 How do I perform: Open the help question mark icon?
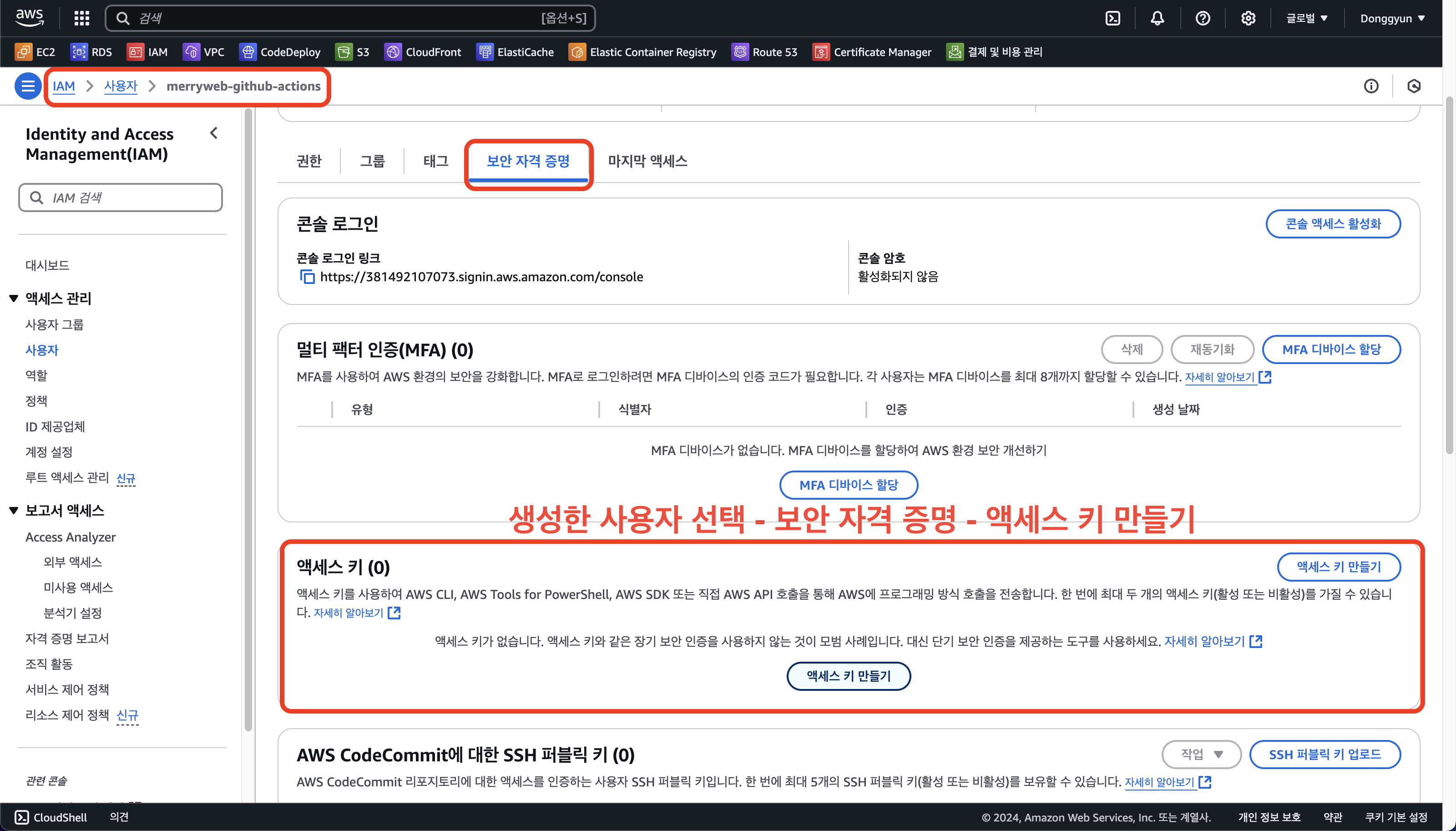pos(1203,18)
